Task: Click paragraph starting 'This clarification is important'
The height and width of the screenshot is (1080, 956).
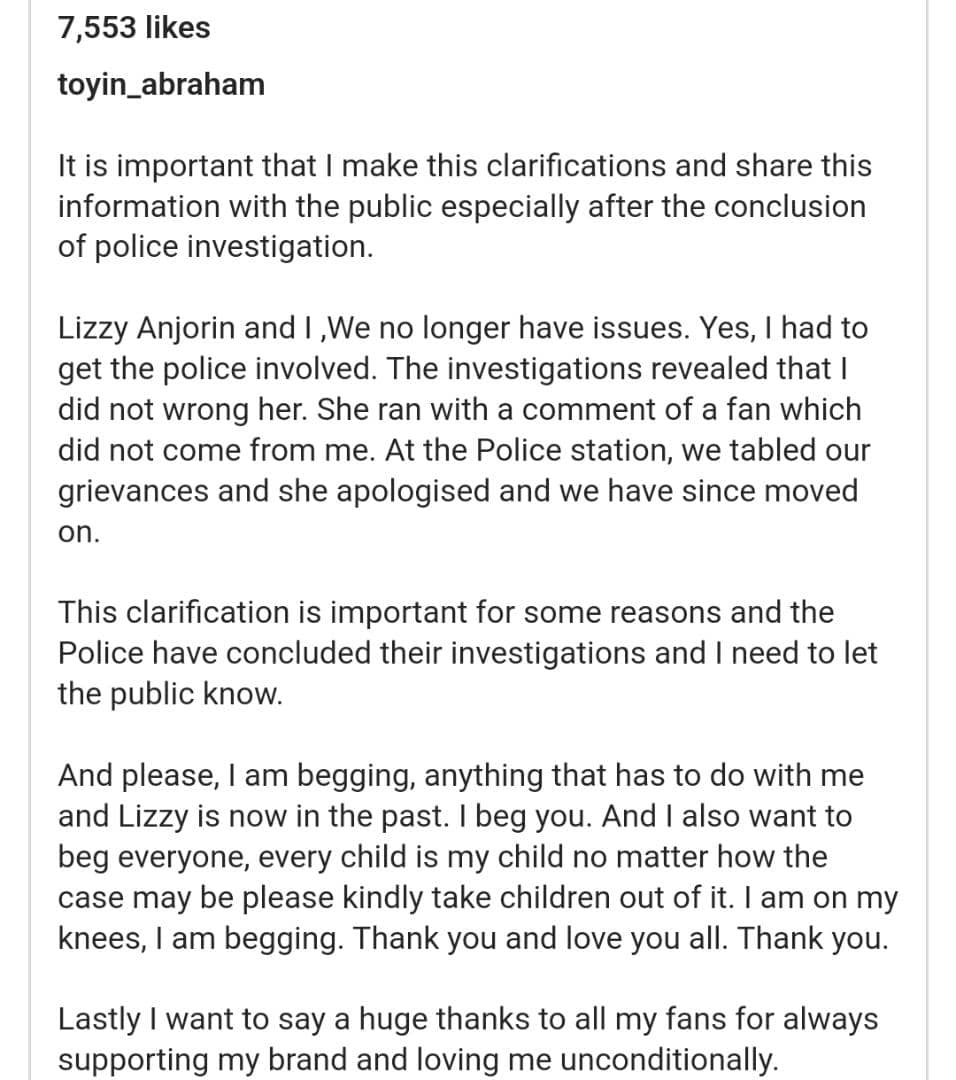Action: coord(445,612)
